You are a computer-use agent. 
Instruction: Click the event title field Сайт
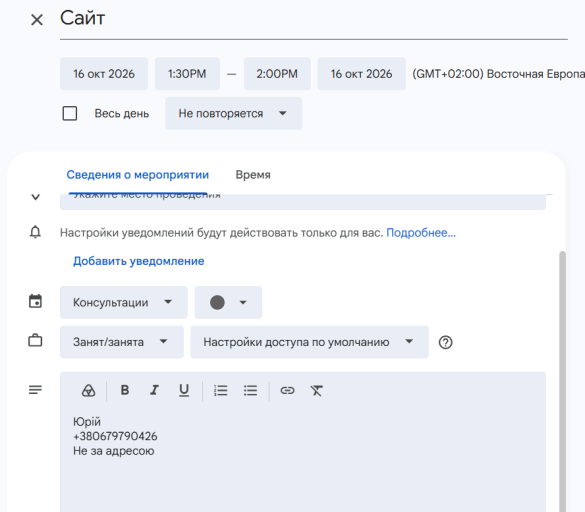coord(313,19)
